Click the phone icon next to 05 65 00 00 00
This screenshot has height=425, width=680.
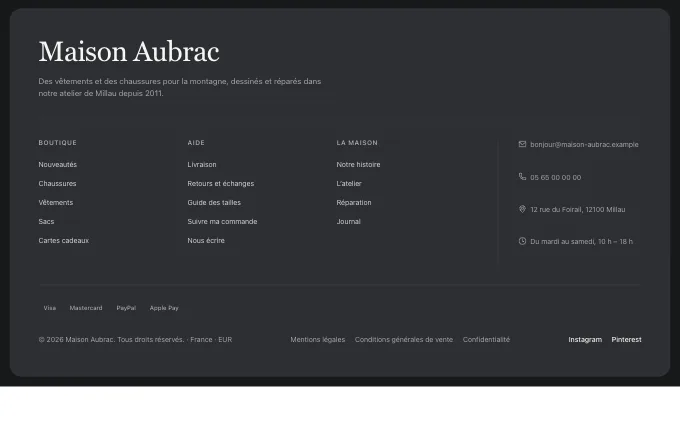[x=522, y=177]
